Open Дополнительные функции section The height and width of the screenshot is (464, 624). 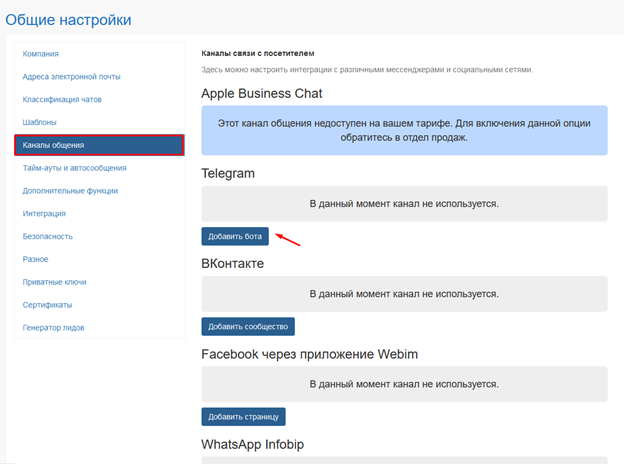70,191
